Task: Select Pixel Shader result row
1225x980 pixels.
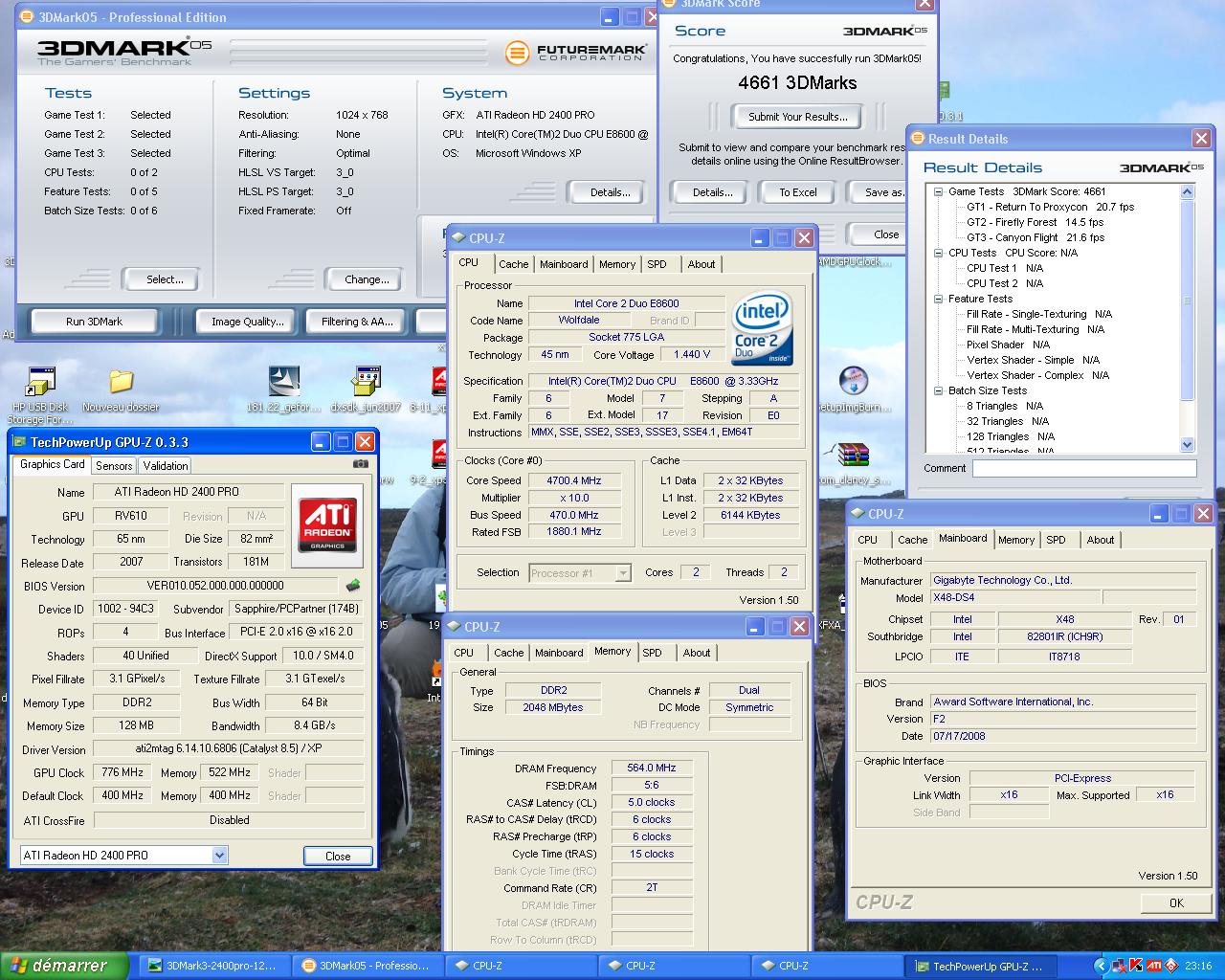Action: click(1008, 345)
